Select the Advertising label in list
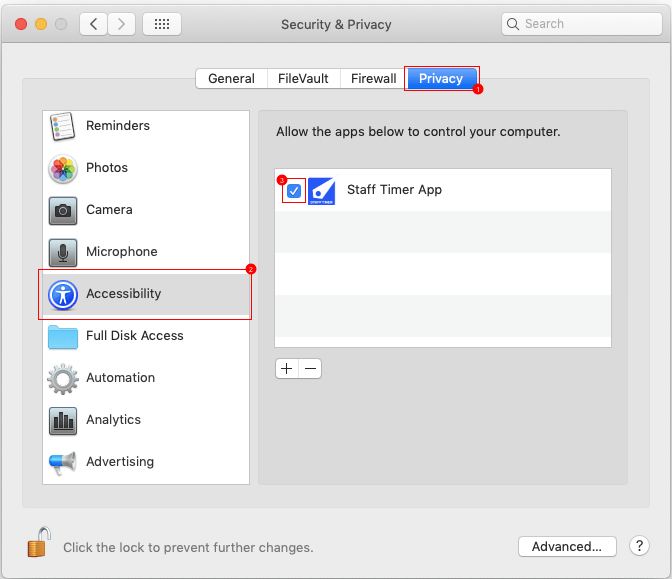 (120, 462)
